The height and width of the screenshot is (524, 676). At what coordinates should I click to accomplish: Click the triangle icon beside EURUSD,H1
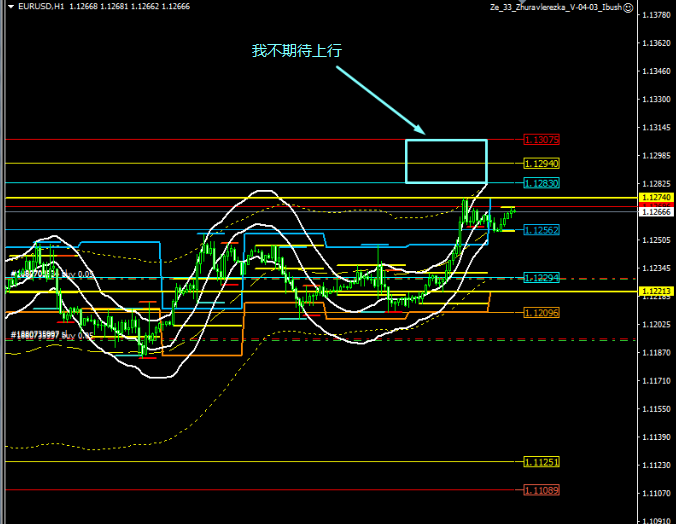pyautogui.click(x=9, y=6)
